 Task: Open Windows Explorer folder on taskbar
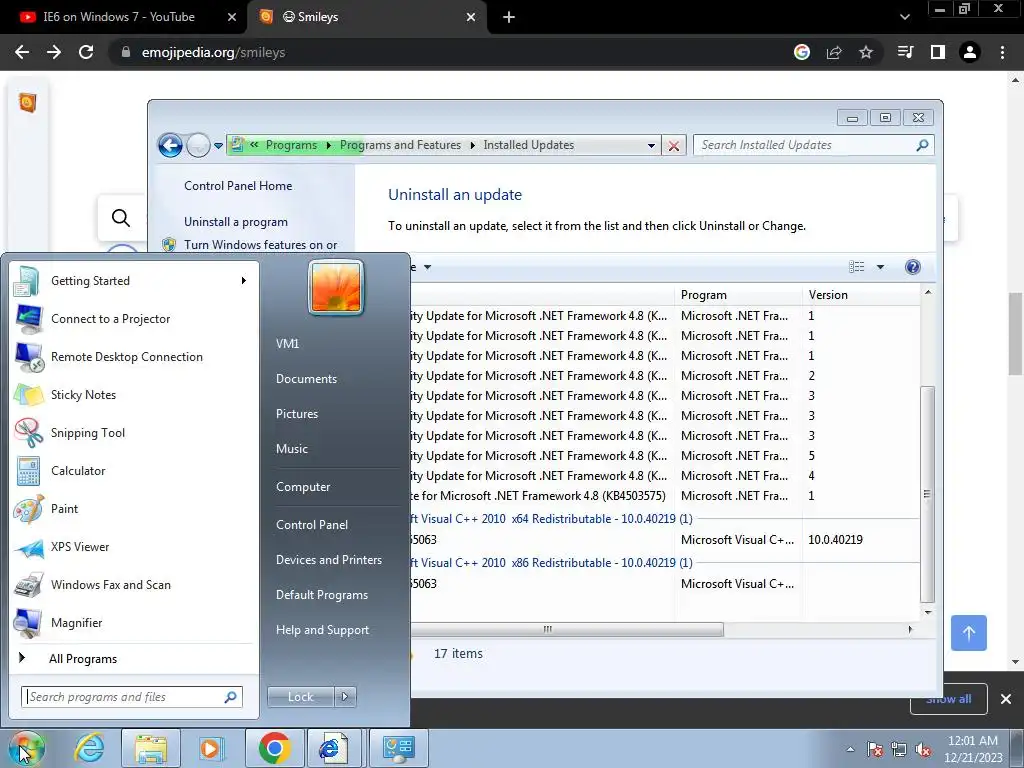click(151, 748)
